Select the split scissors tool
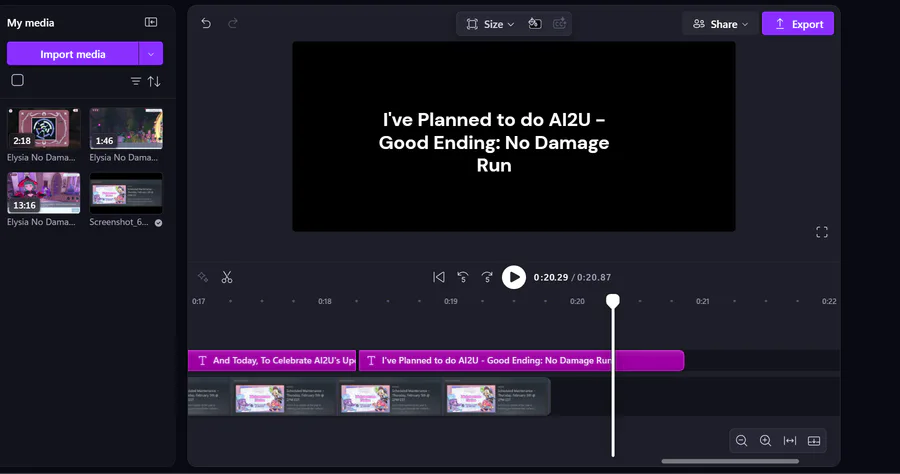The width and height of the screenshot is (900, 474). pos(227,277)
